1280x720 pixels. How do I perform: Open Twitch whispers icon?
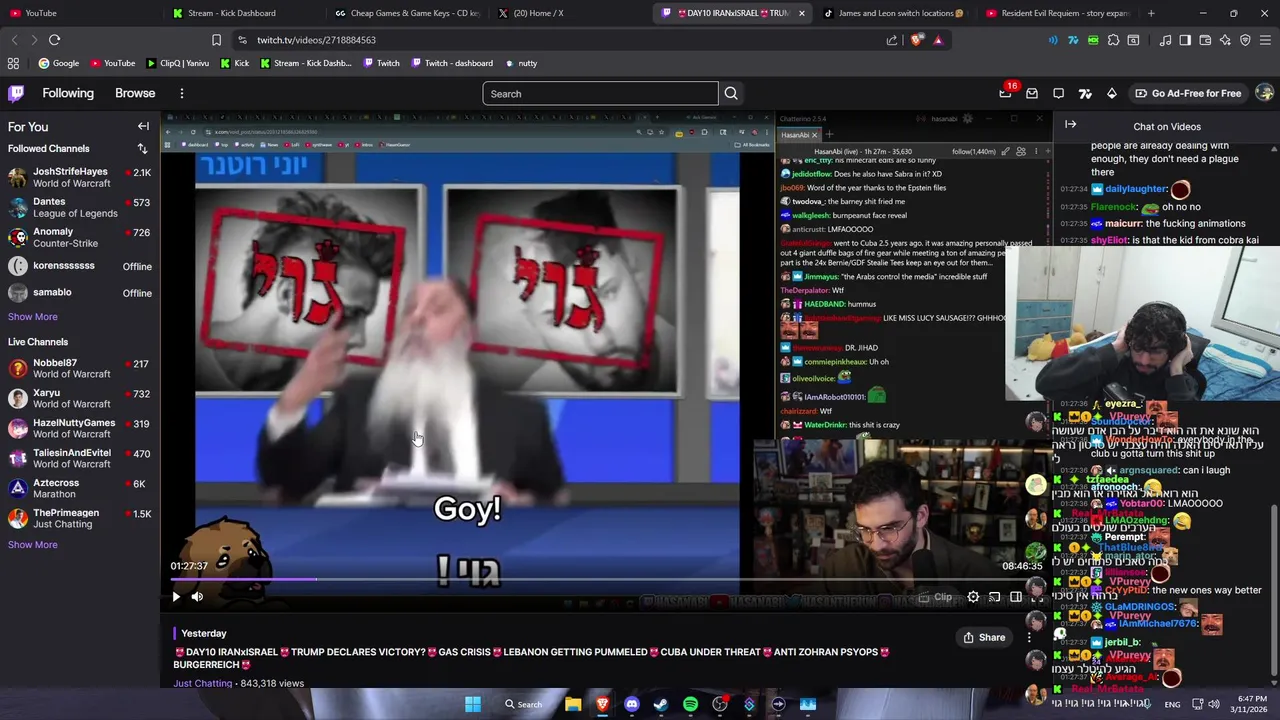pyautogui.click(x=1059, y=93)
